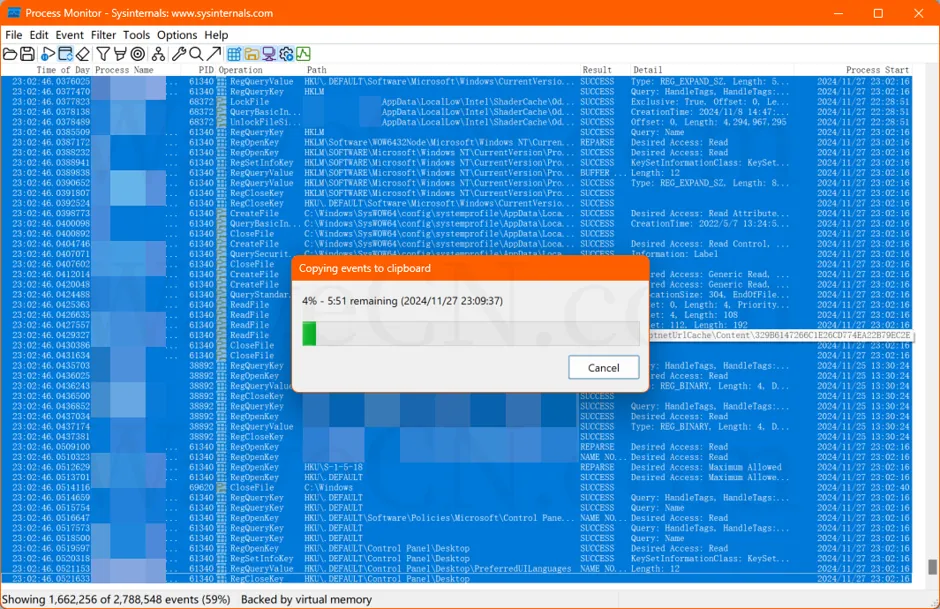Click the Process Monitor title bar icon

click(x=13, y=13)
